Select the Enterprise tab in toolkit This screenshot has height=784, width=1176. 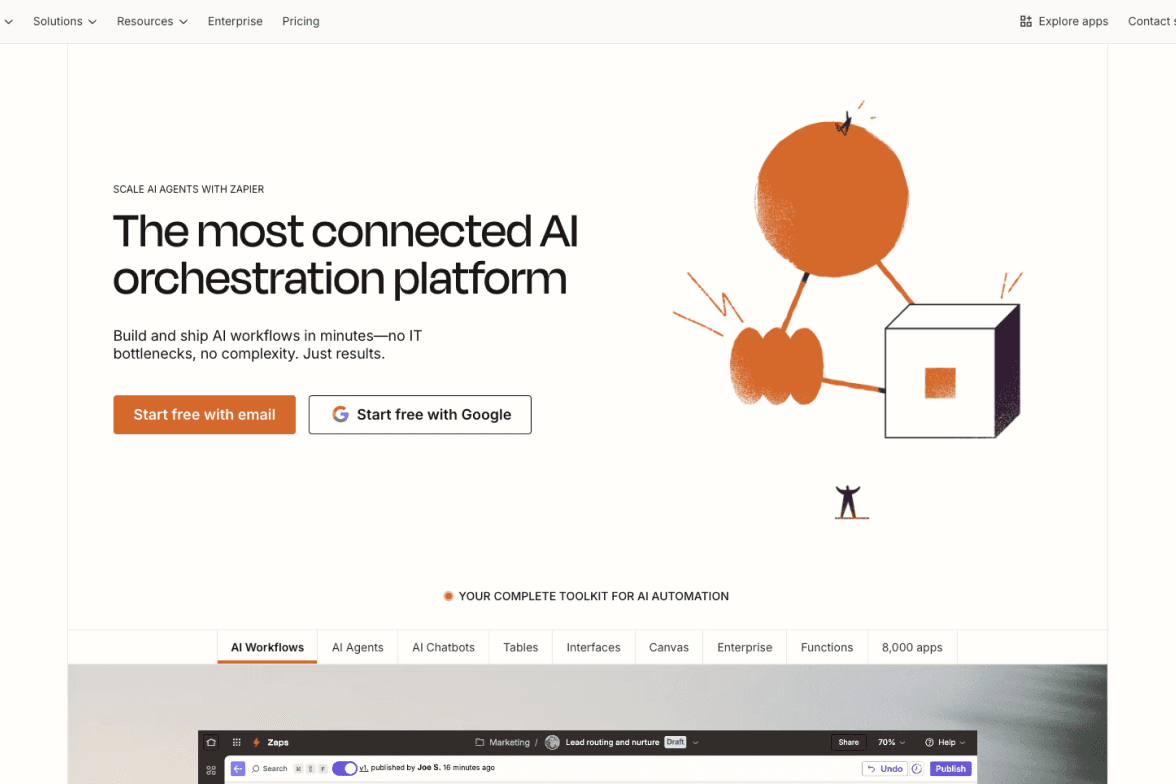[745, 647]
